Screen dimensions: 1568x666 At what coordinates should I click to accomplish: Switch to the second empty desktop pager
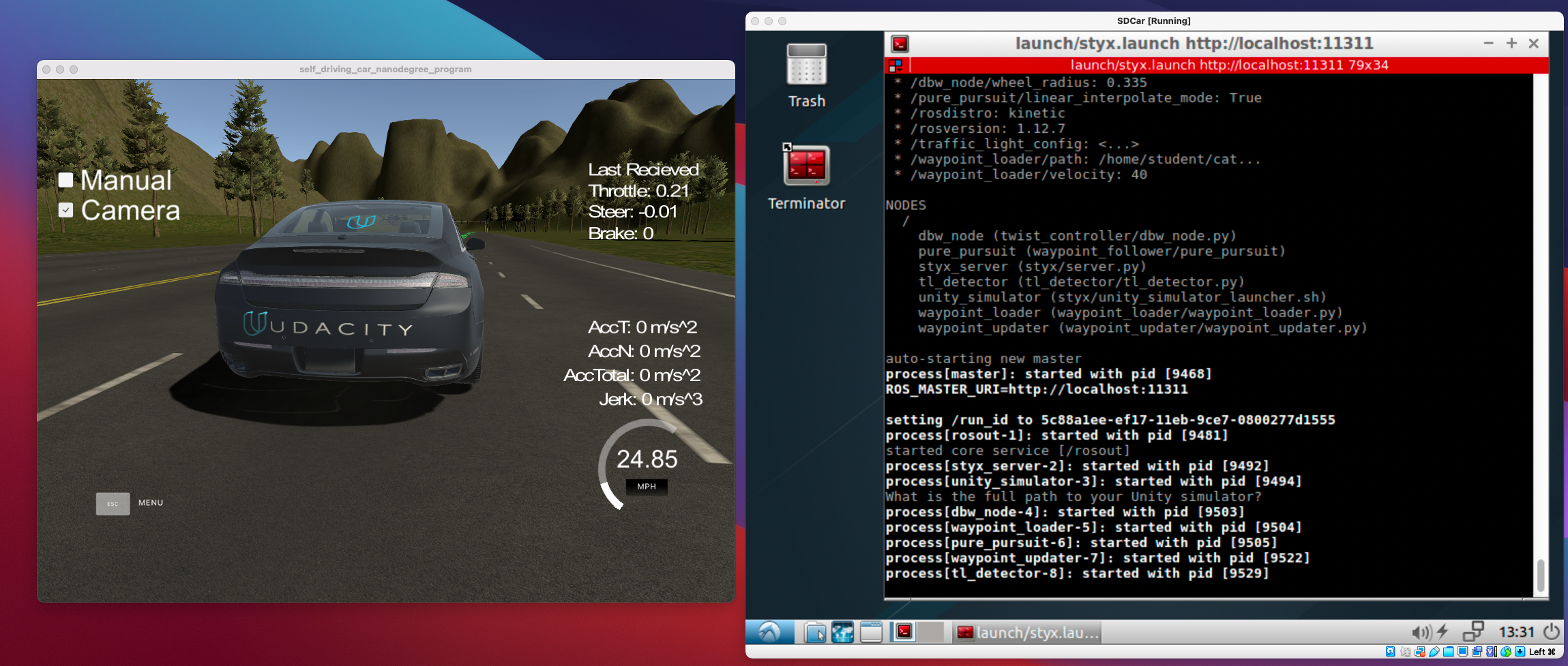[x=931, y=632]
